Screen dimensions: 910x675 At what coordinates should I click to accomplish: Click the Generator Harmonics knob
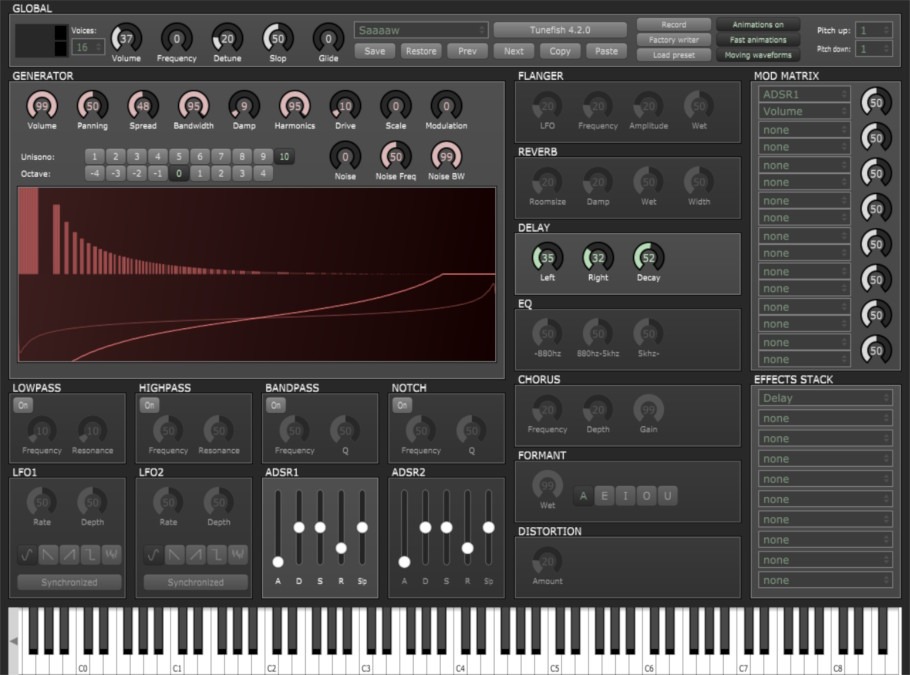pyautogui.click(x=294, y=106)
